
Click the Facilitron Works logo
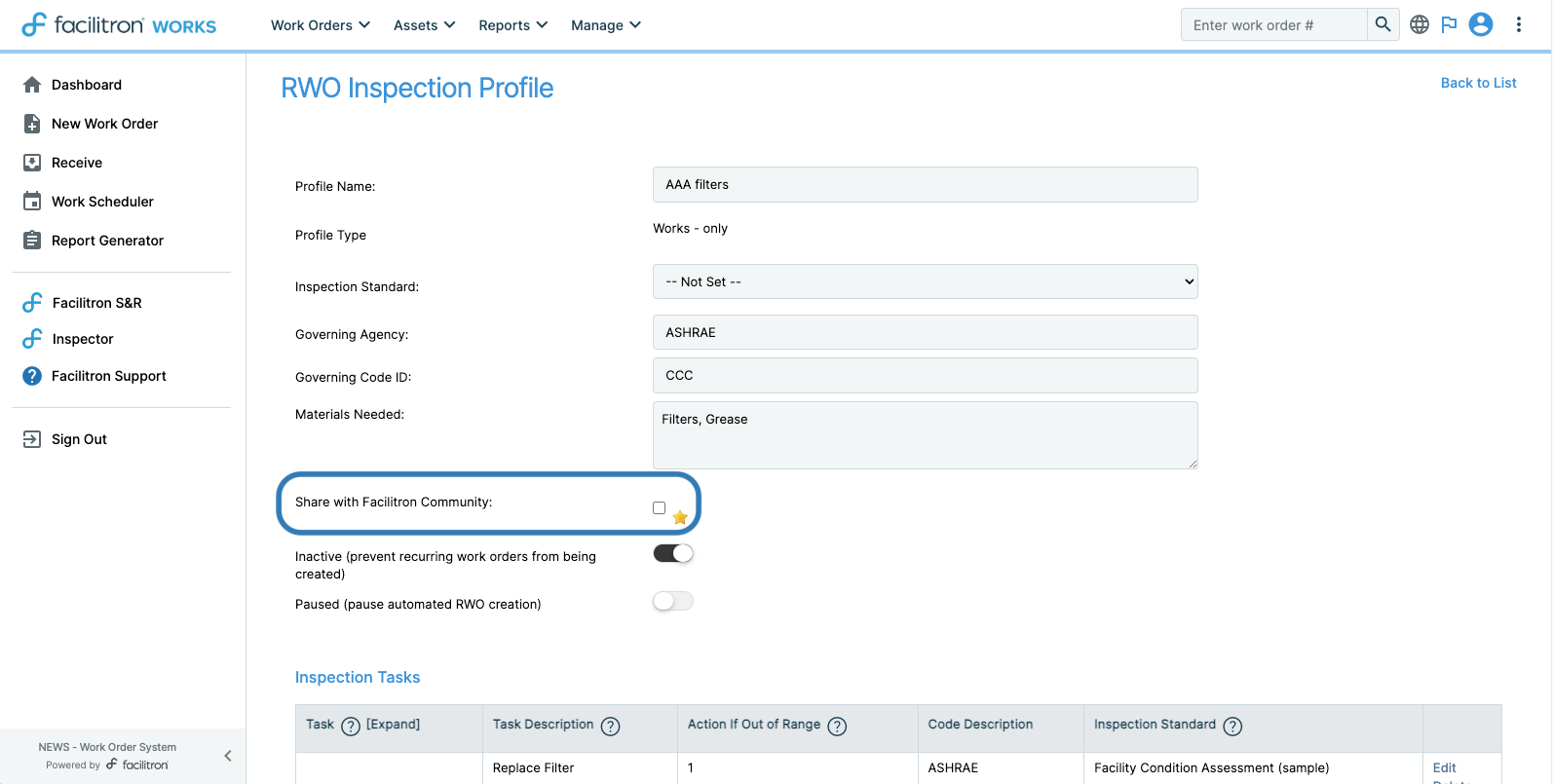tap(119, 24)
